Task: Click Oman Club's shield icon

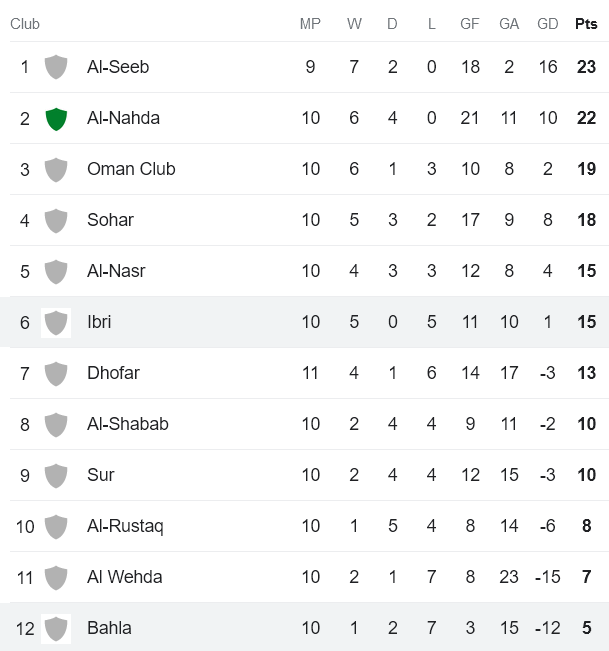Action: click(56, 169)
